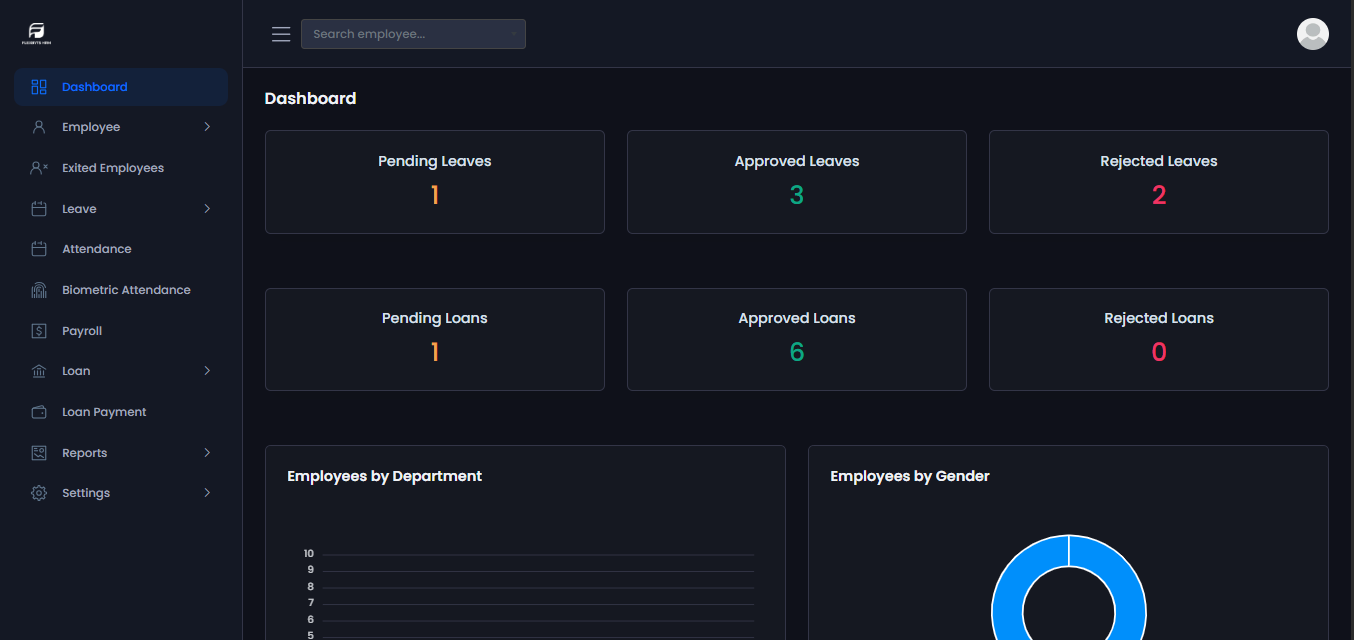1354x640 pixels.
Task: Click the Loan Payment wallet icon
Action: 39,412
